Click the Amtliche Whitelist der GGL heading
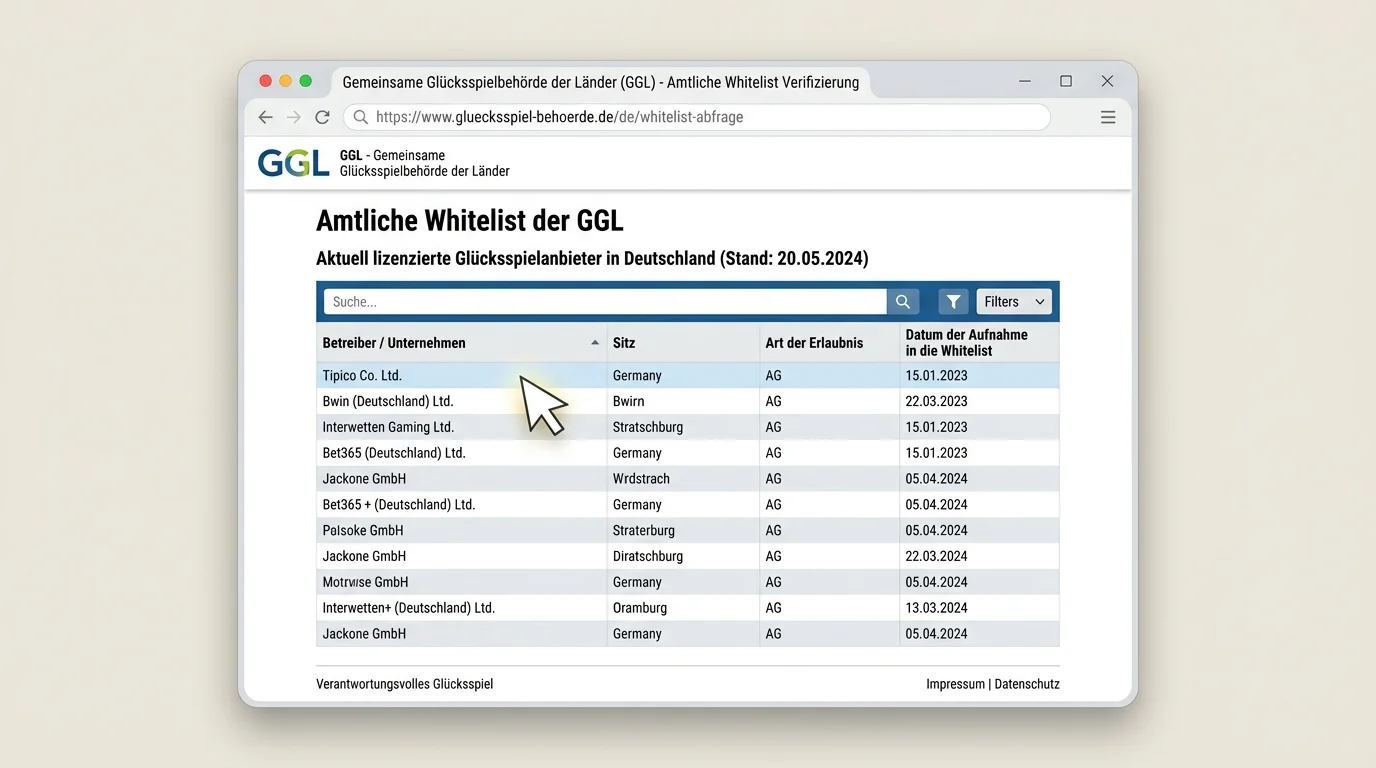This screenshot has height=768, width=1376. [x=470, y=220]
